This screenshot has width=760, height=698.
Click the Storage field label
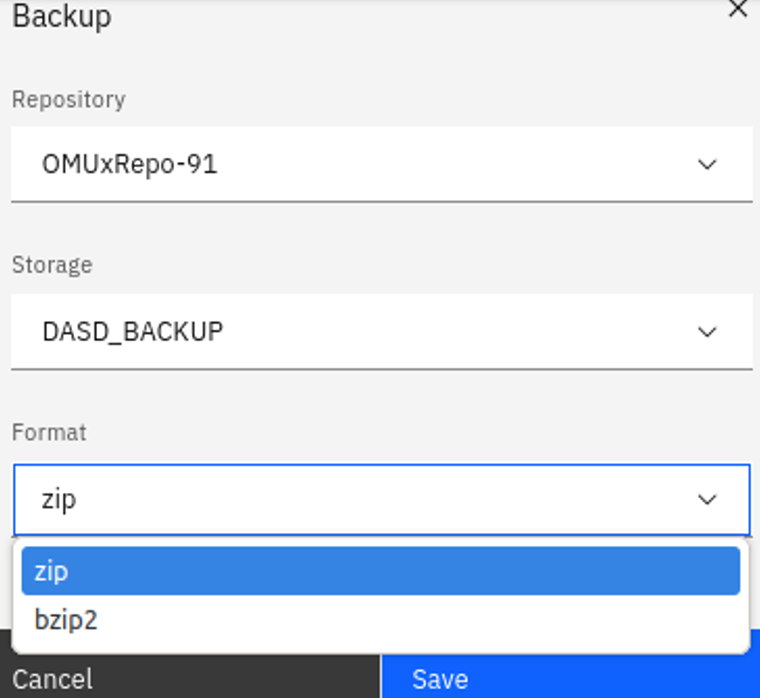pos(52,265)
